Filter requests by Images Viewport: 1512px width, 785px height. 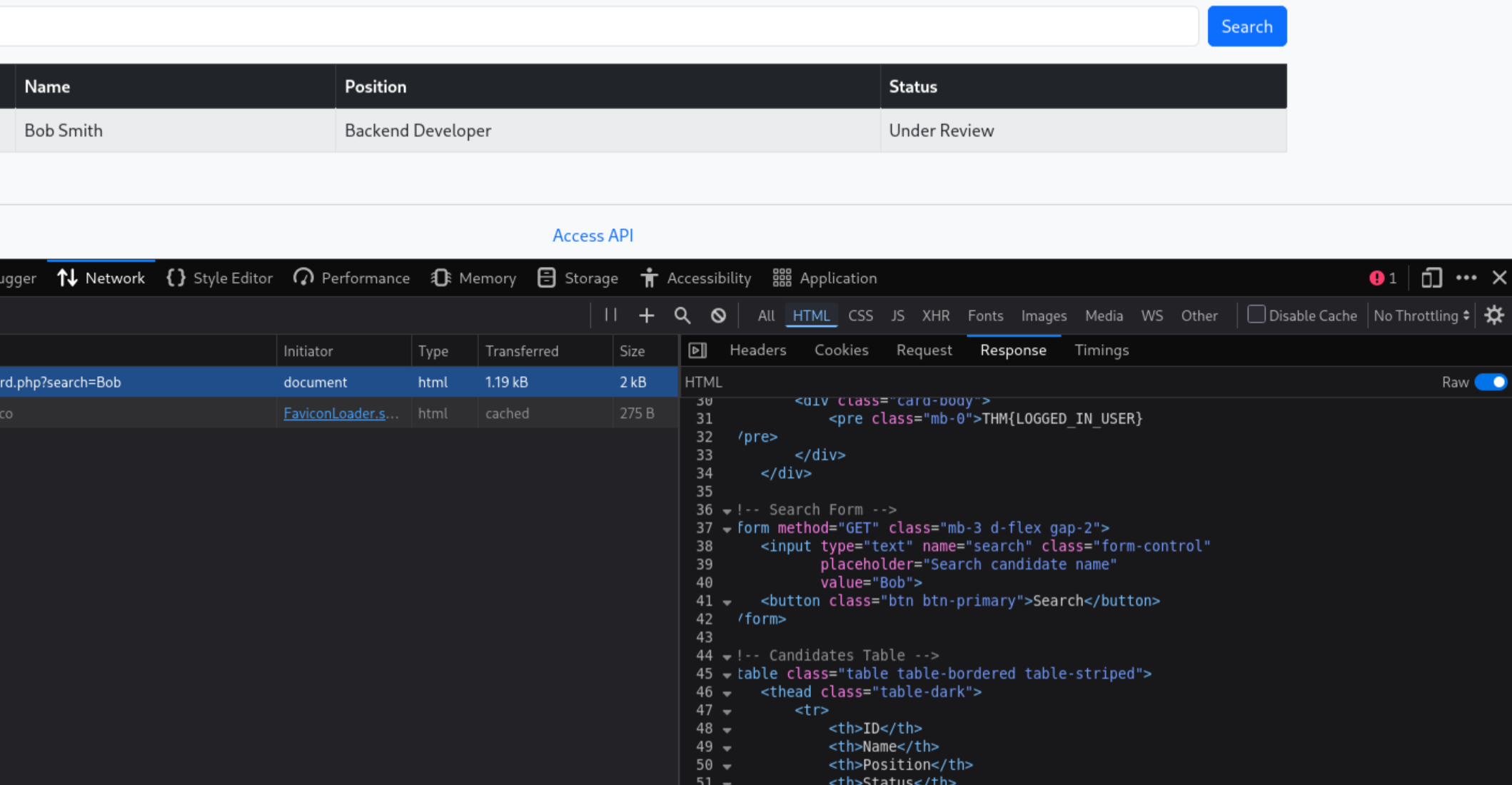1044,315
